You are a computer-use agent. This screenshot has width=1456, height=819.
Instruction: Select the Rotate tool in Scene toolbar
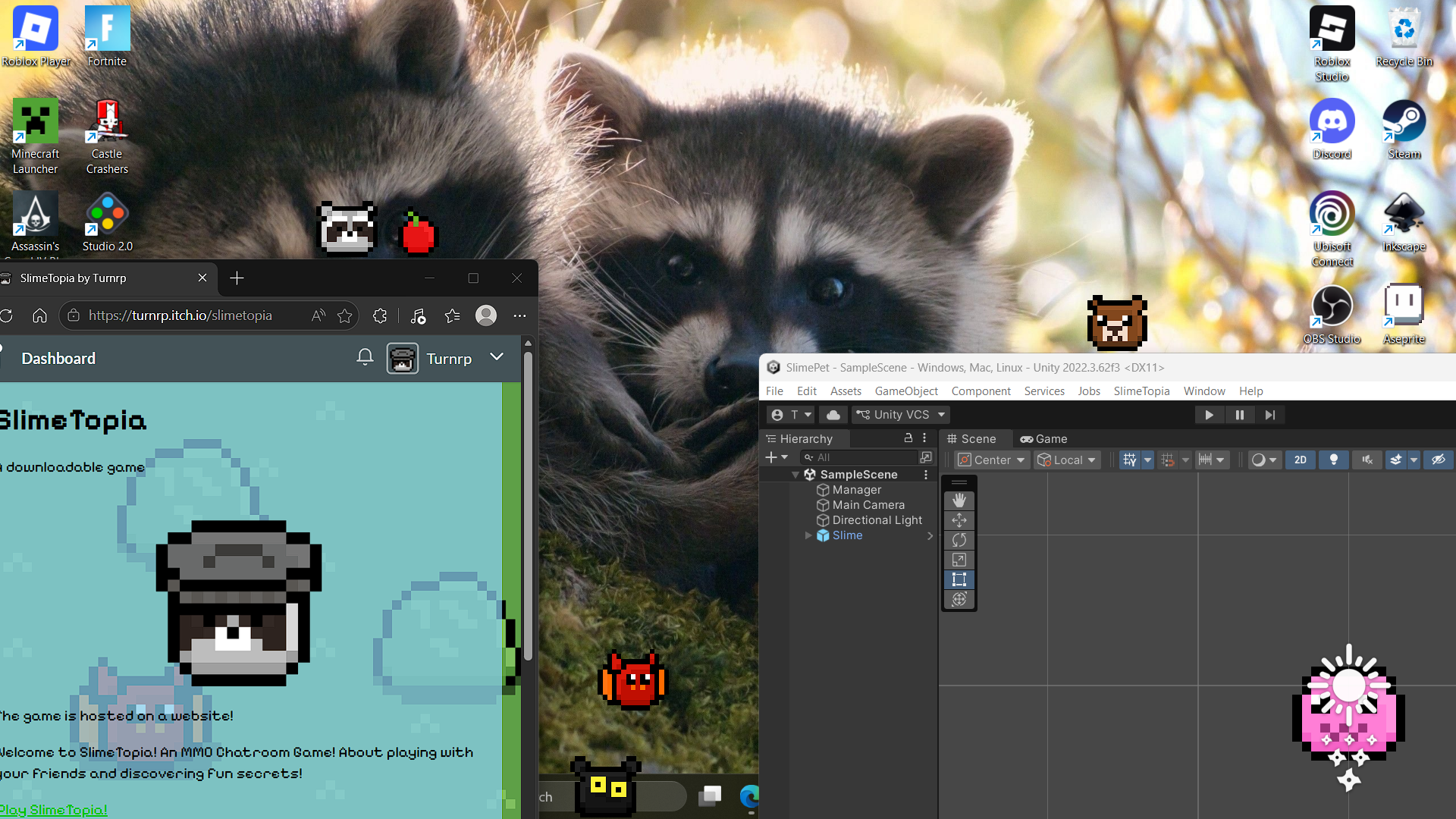(959, 540)
